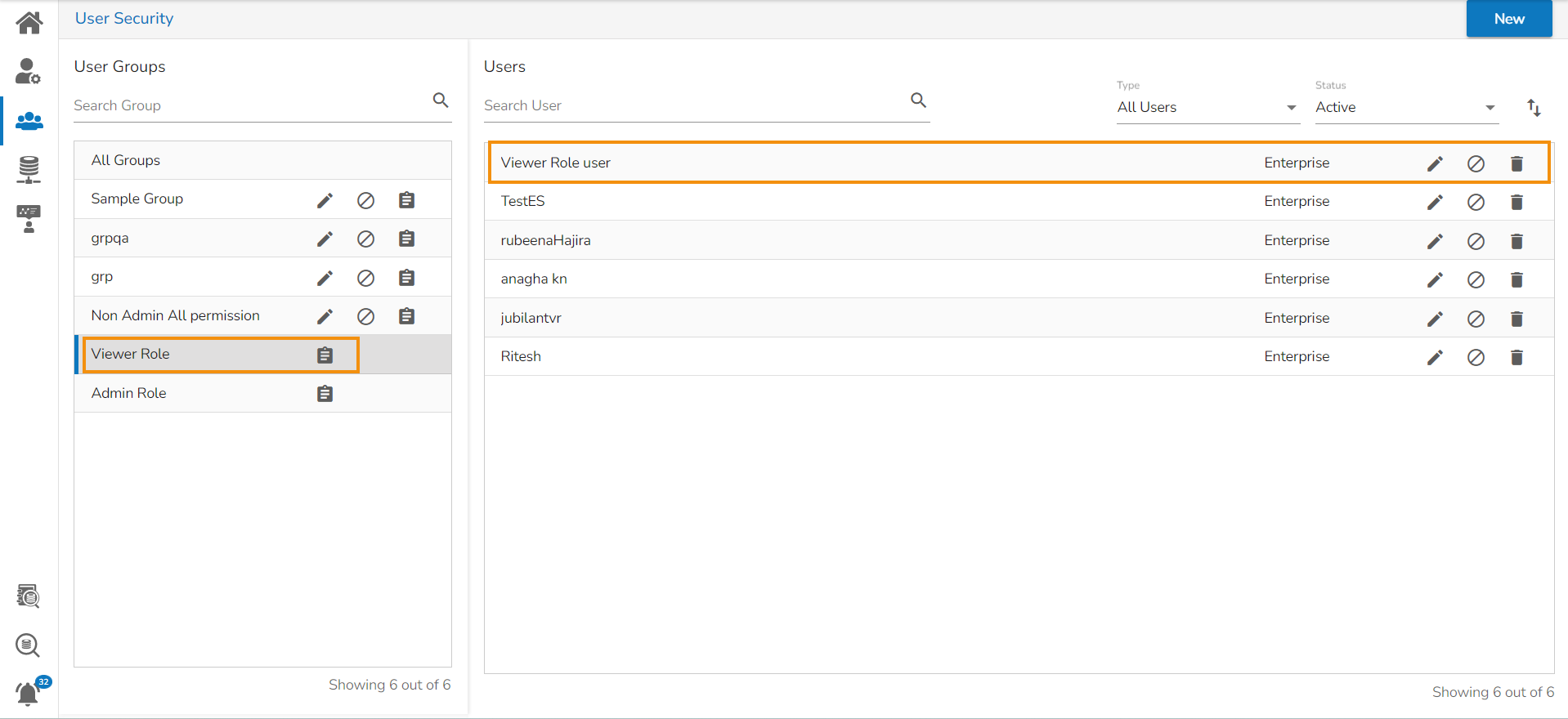
Task: Open the Home icon in sidebar
Action: 29,22
